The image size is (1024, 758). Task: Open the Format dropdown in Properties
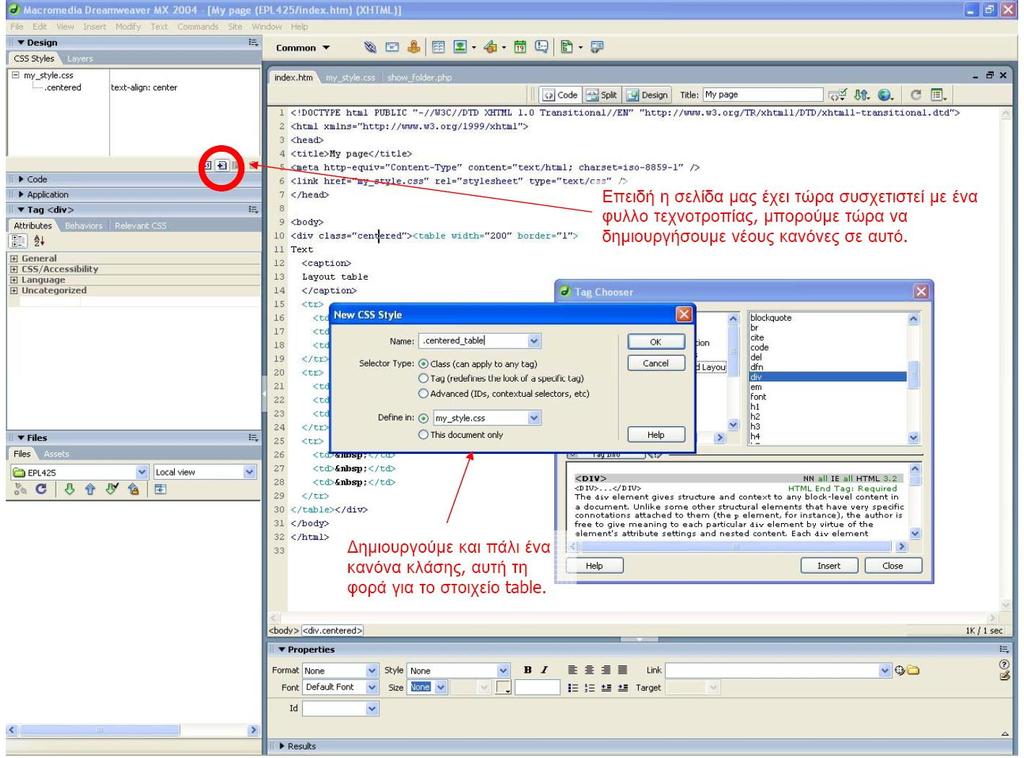coord(372,671)
